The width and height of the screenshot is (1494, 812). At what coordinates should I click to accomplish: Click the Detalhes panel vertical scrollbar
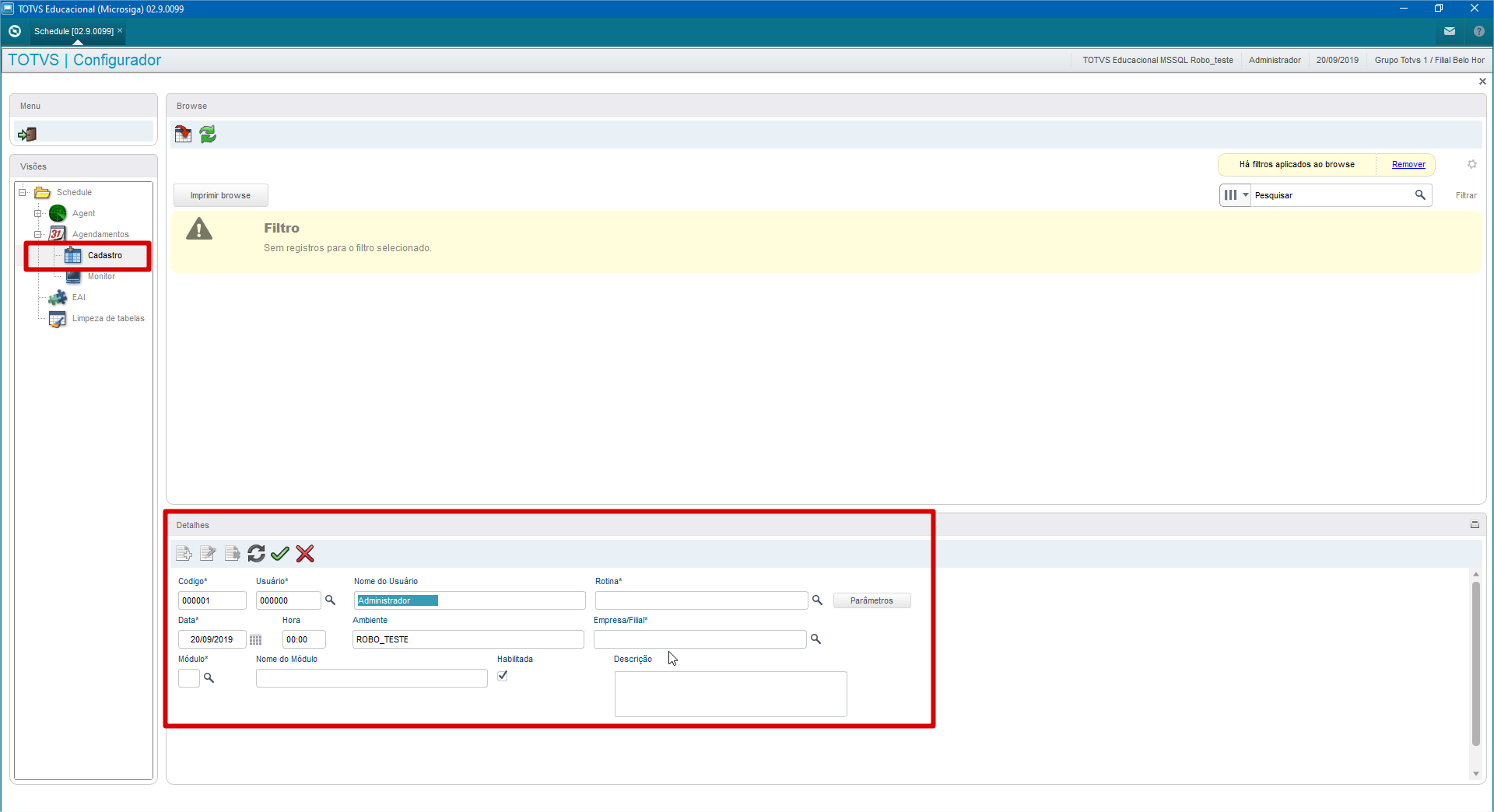pyautogui.click(x=1475, y=663)
